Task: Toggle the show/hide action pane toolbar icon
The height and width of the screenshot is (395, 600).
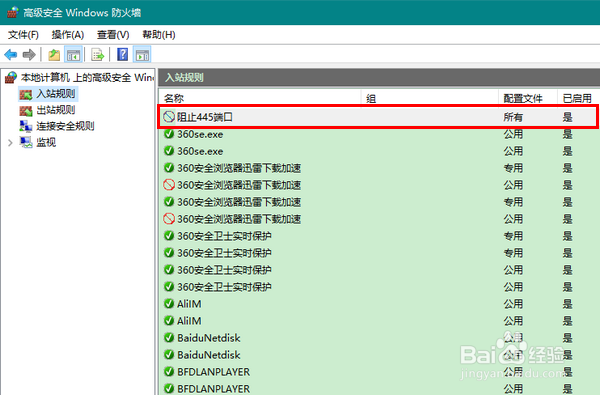Action: click(x=142, y=55)
